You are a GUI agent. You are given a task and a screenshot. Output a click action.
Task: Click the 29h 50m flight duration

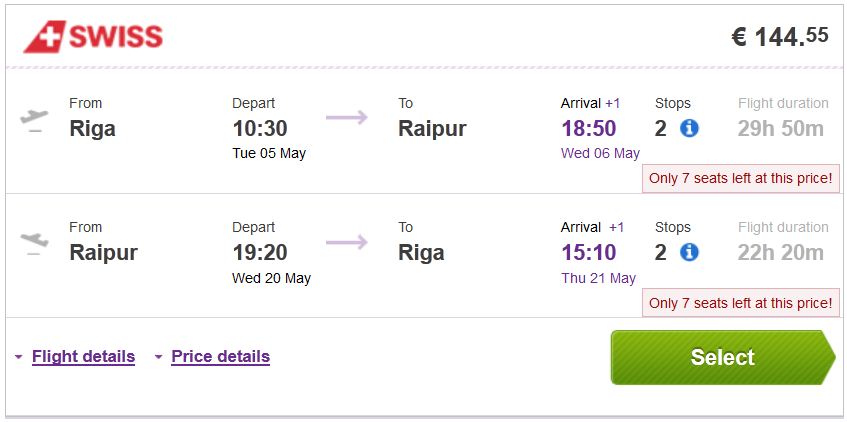pos(781,128)
